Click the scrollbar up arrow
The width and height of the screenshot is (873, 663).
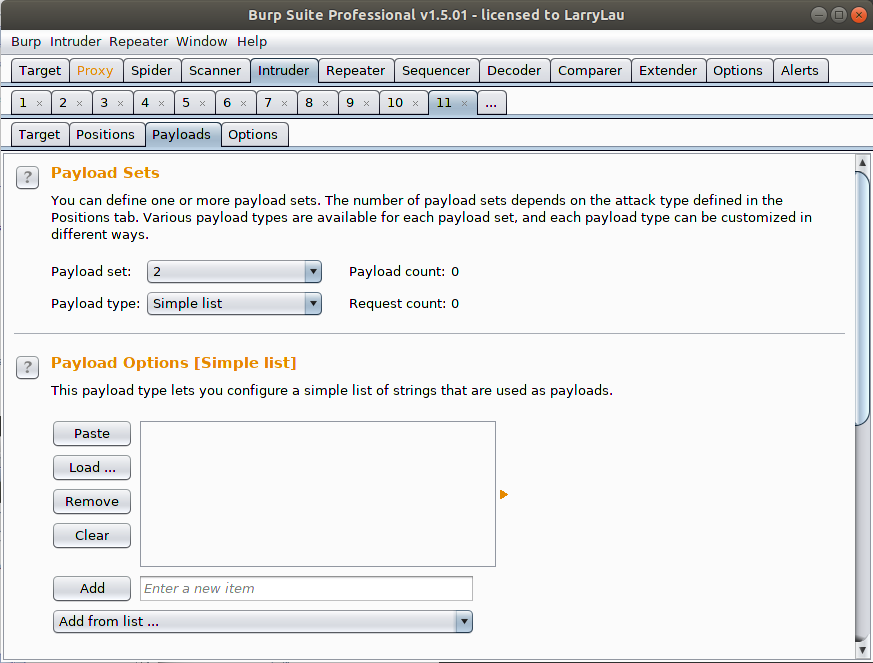pos(862,163)
